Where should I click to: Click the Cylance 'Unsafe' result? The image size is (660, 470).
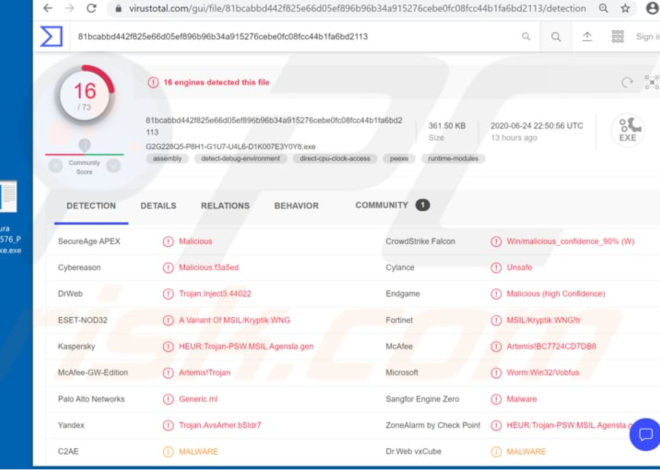point(519,268)
